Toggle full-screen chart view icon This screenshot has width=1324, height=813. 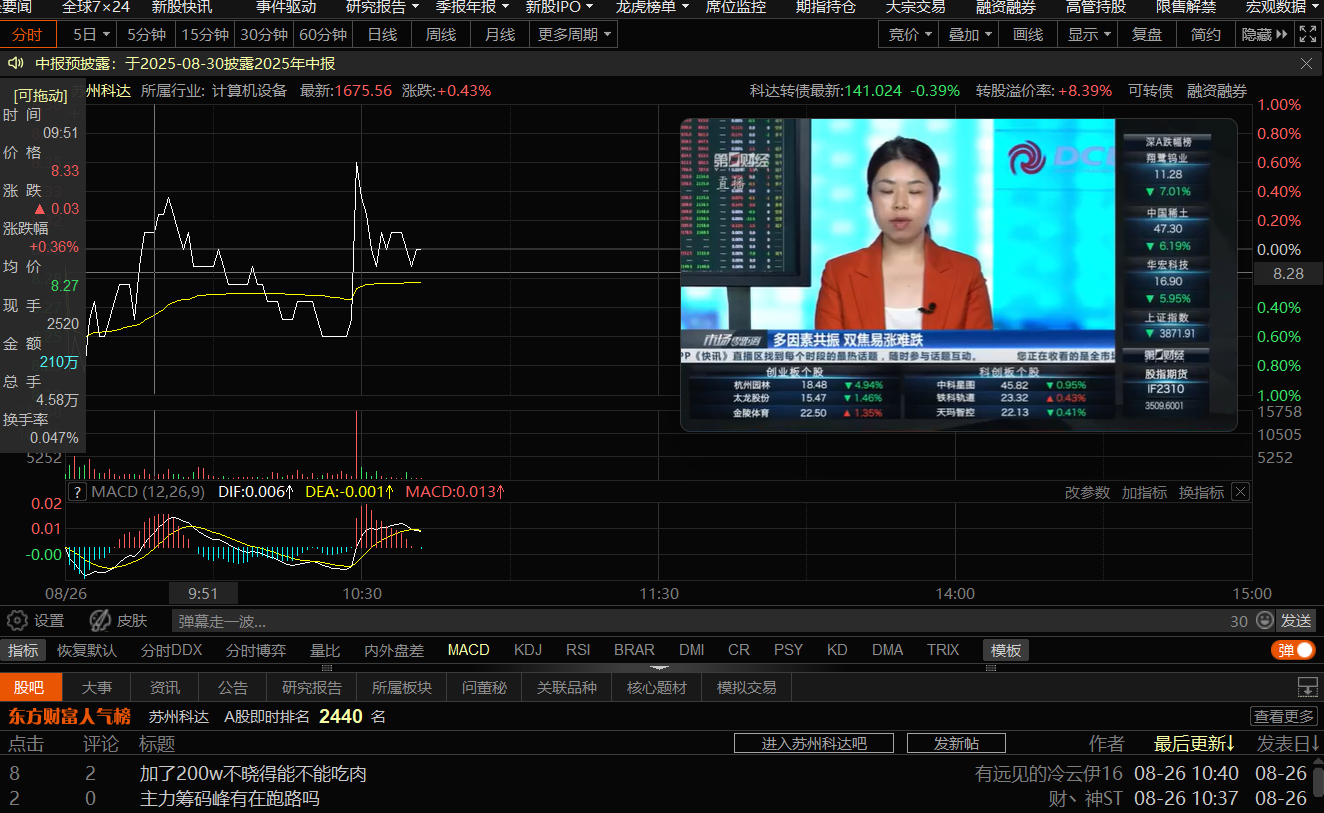(1307, 34)
